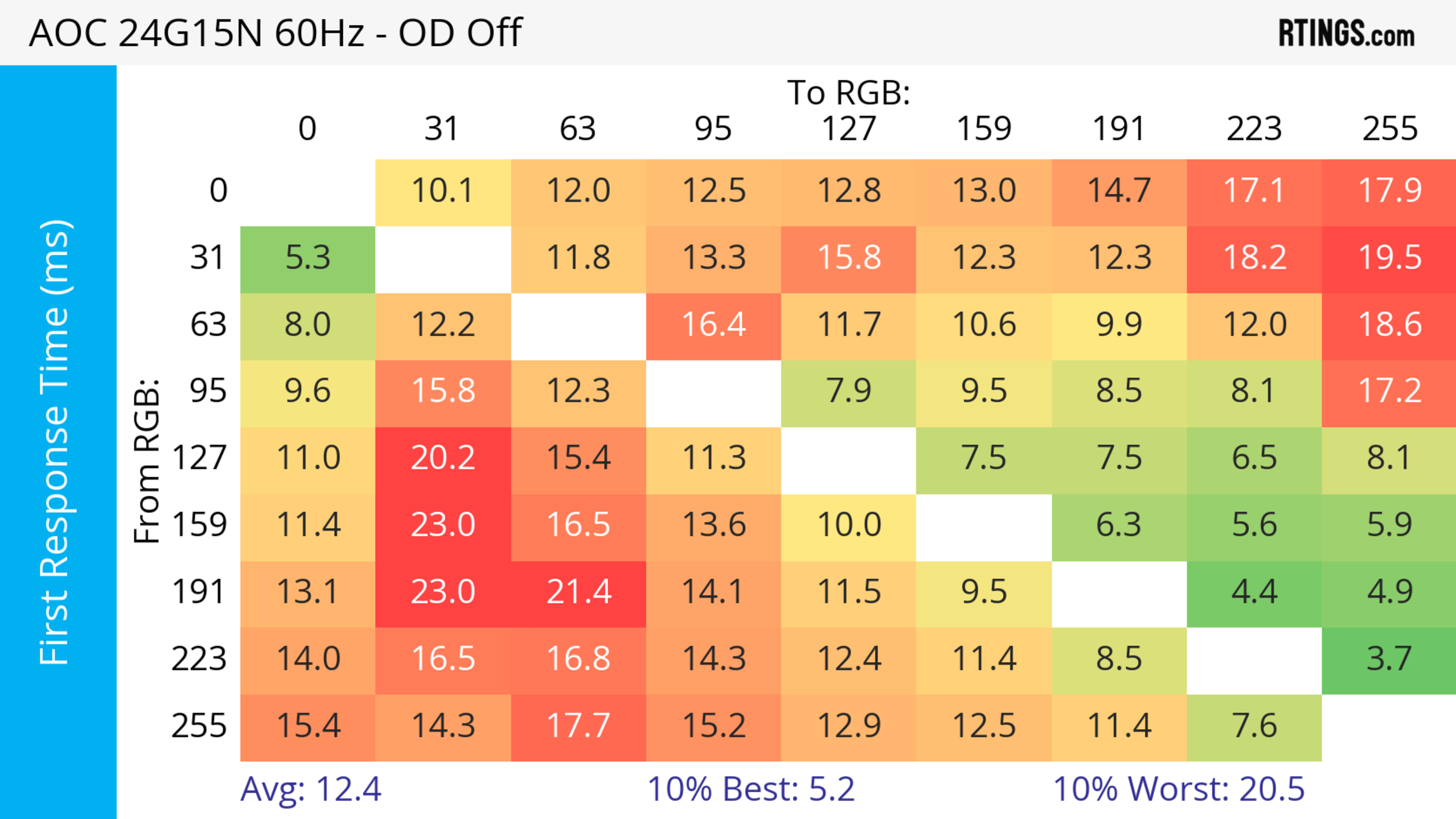Click the 127 column header
Screen dimensions: 1456x819
(849, 129)
